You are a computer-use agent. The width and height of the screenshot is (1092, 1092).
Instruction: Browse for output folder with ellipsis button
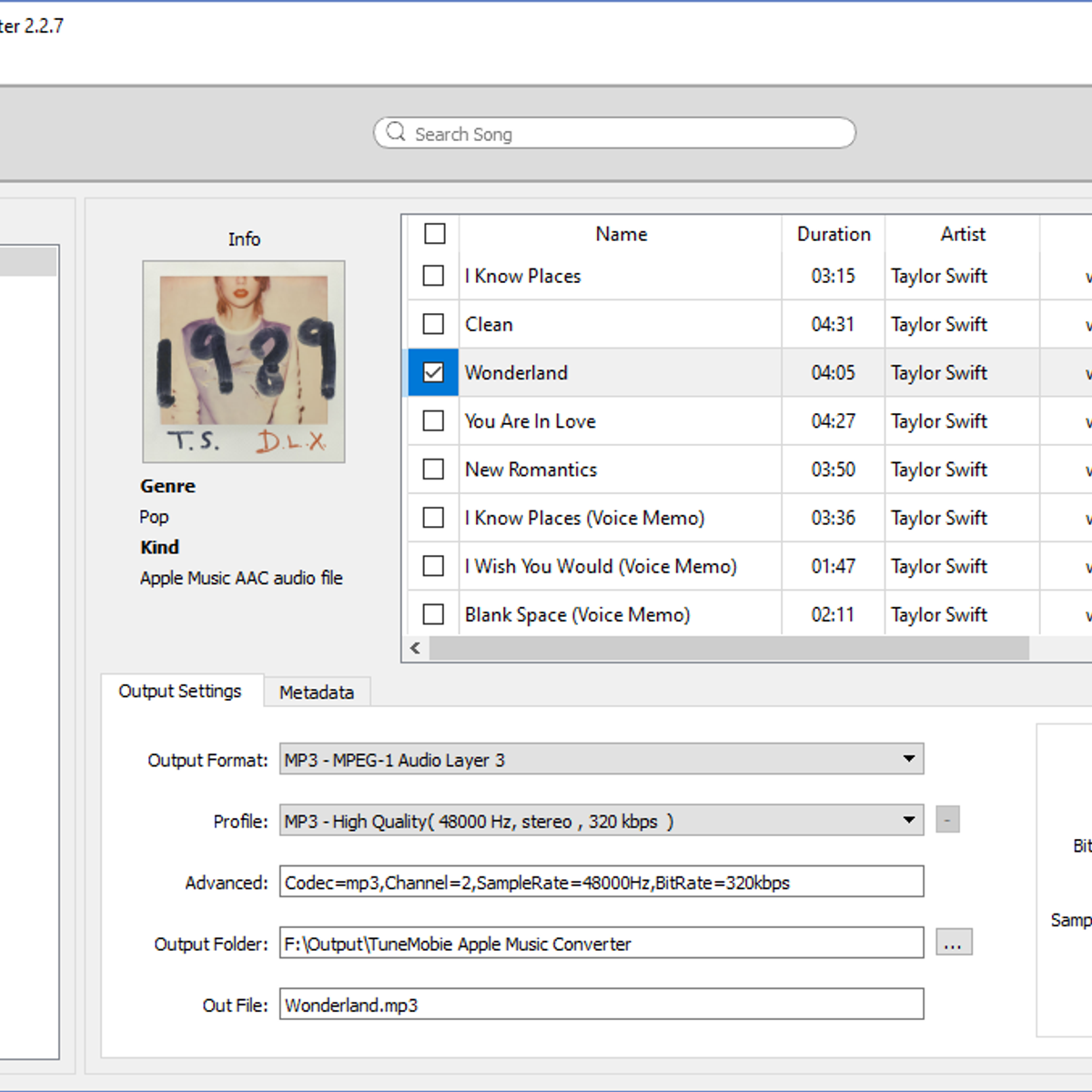(x=953, y=943)
